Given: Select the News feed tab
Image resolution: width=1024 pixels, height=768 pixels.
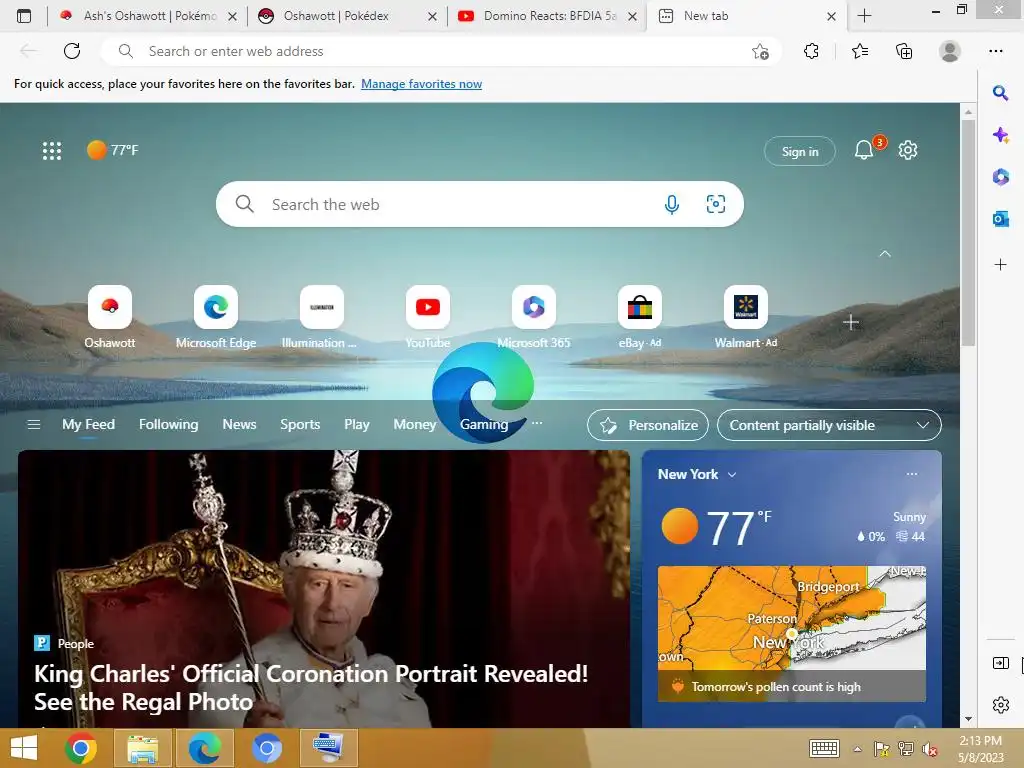Looking at the screenshot, I should tap(239, 424).
